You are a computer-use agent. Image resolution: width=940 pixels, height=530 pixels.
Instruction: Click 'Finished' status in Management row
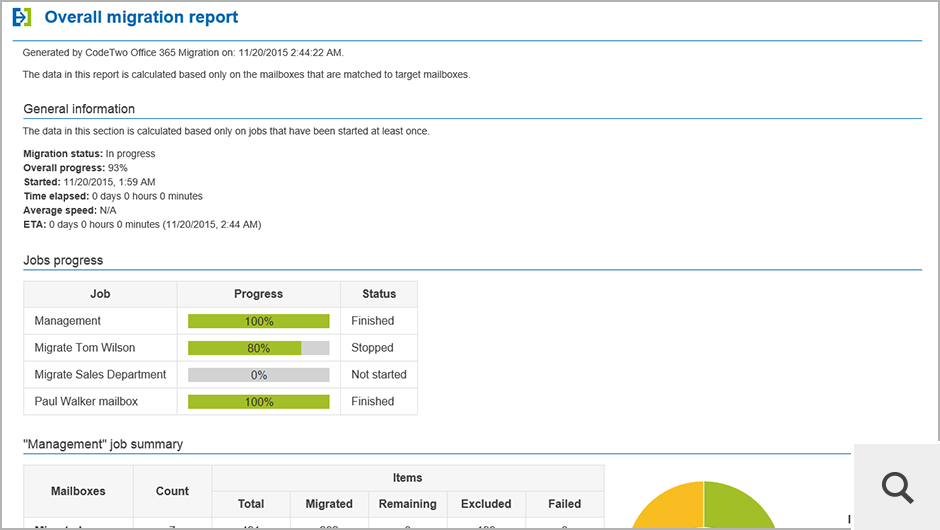tap(372, 321)
